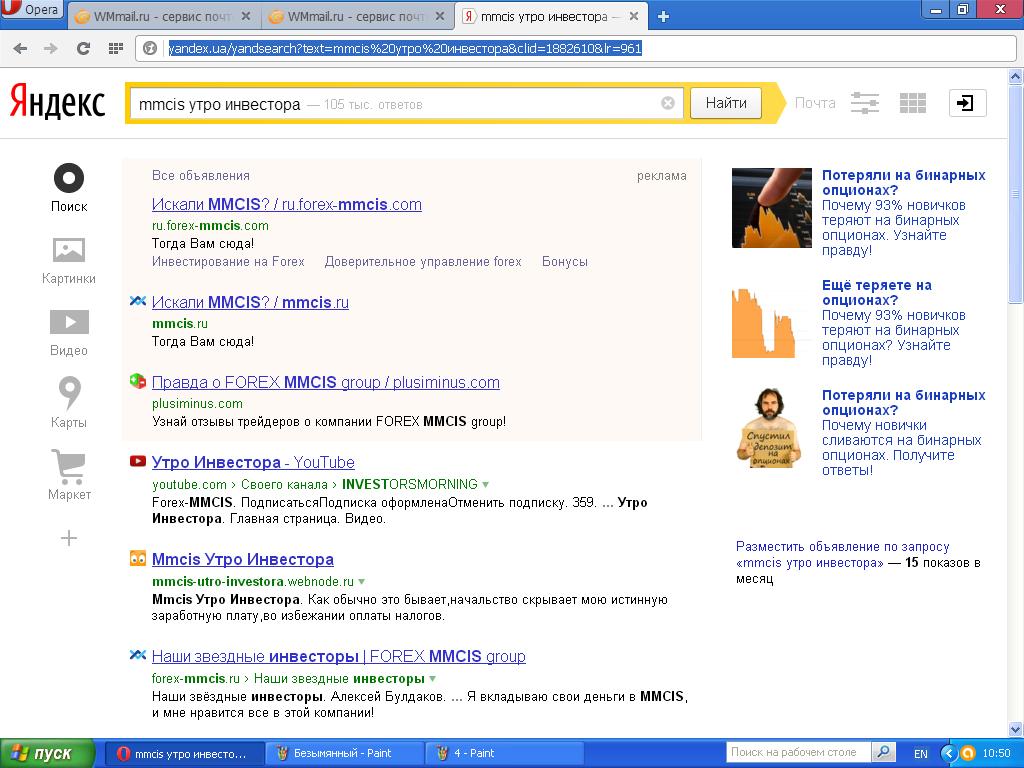Click the vertical scrollbar thumb

(x=1016, y=193)
